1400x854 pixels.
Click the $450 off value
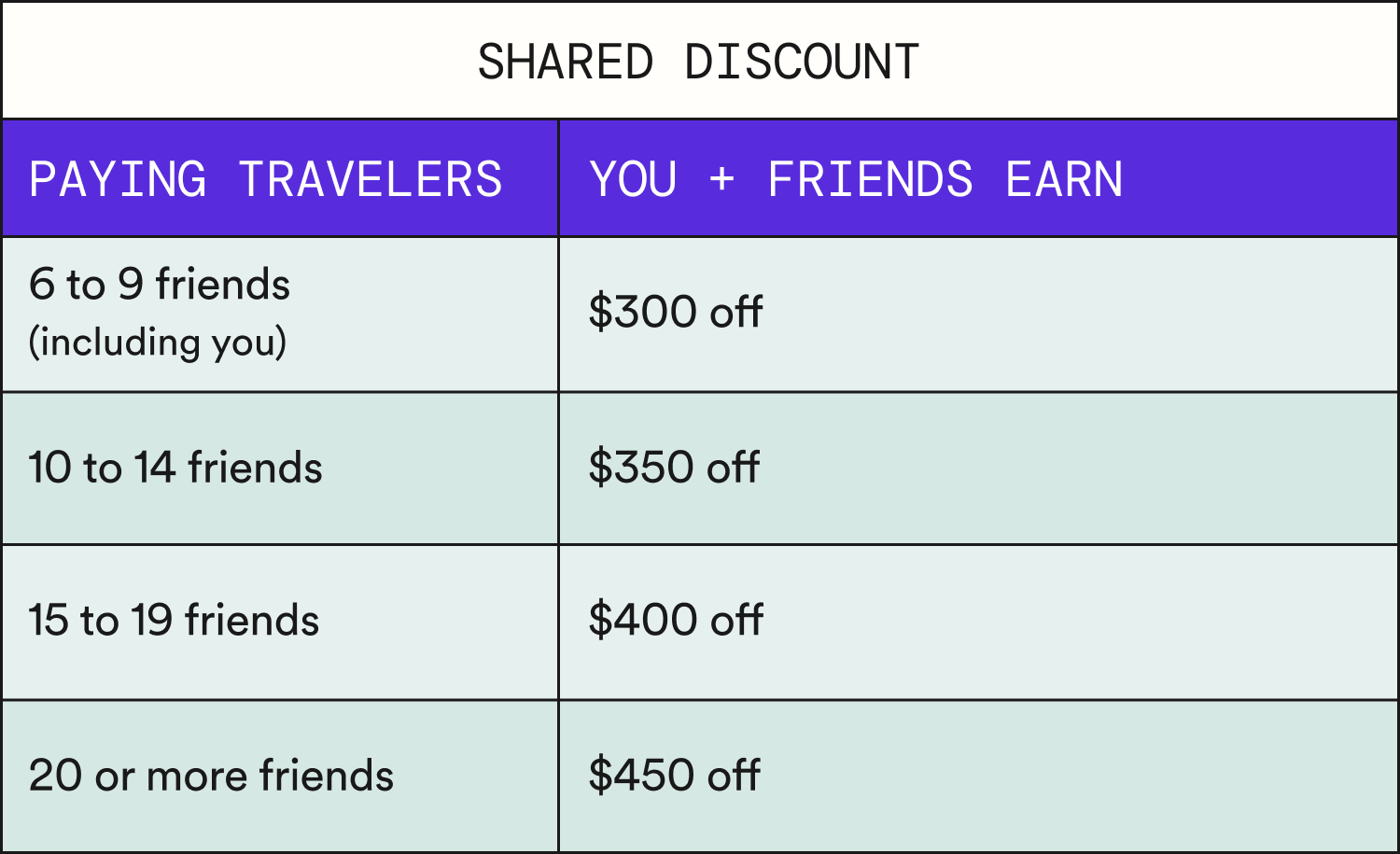674,776
